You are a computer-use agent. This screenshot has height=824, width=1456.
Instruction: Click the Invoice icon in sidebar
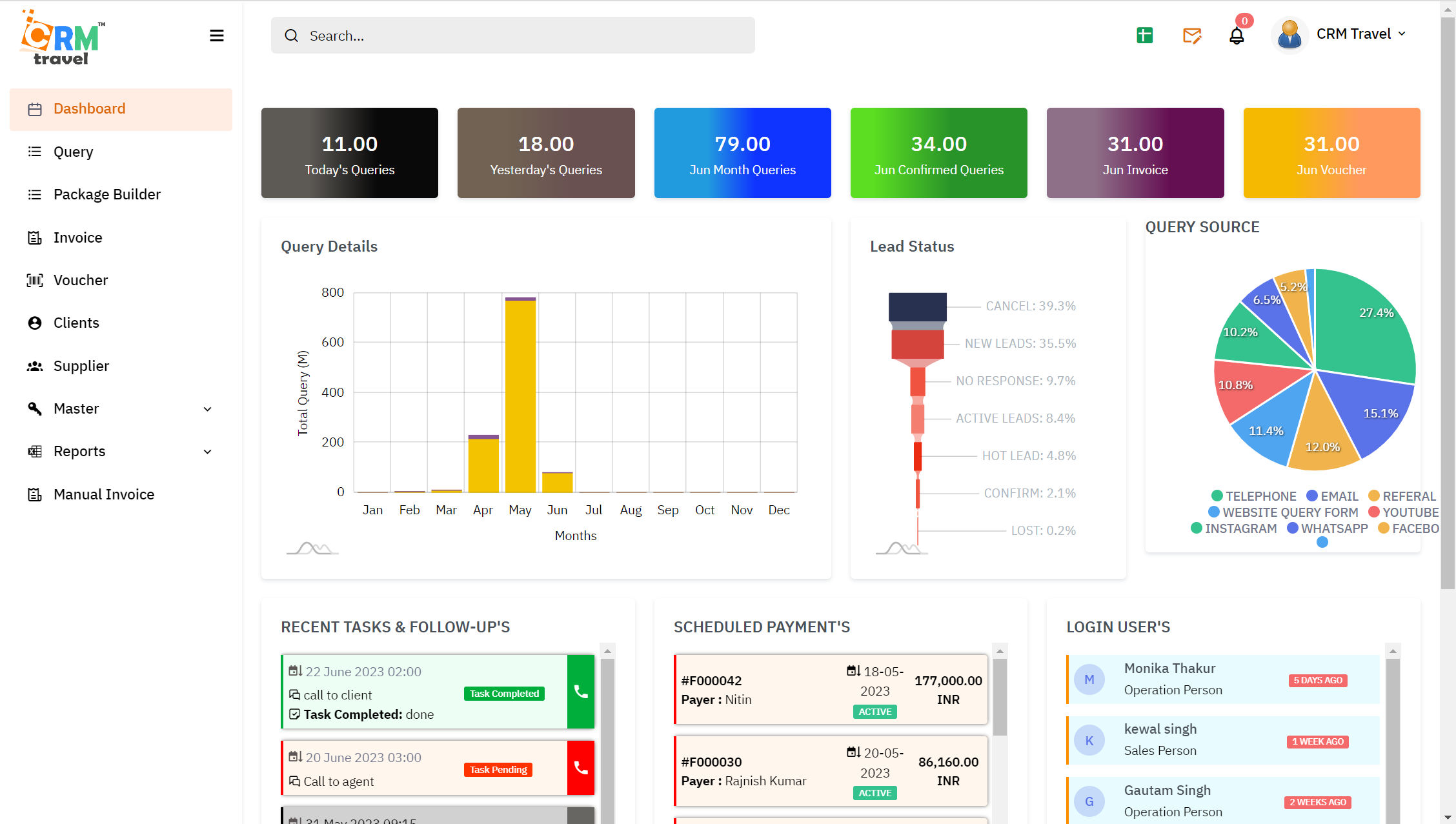35,237
